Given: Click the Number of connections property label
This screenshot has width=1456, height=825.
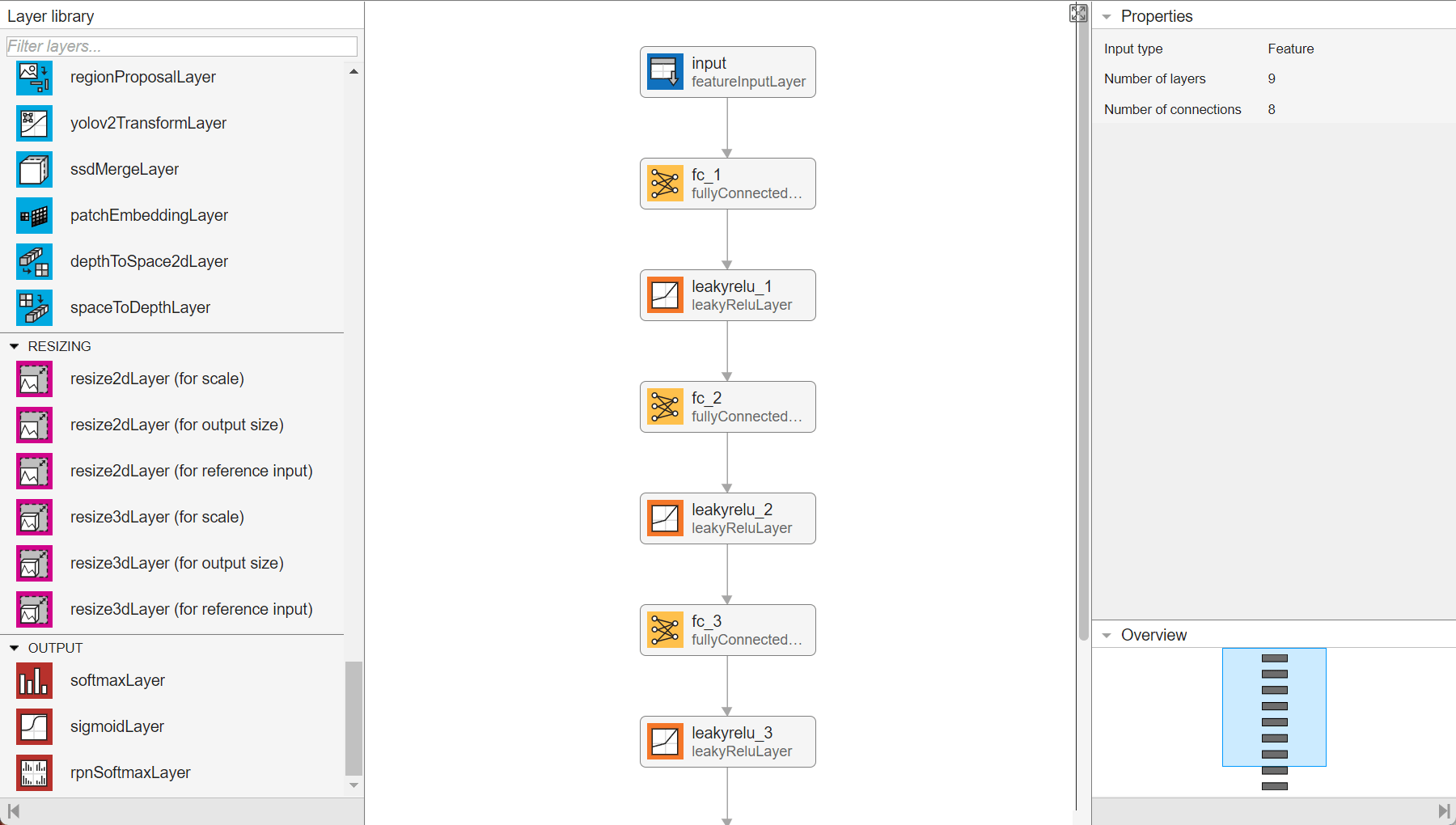Looking at the screenshot, I should (1173, 109).
